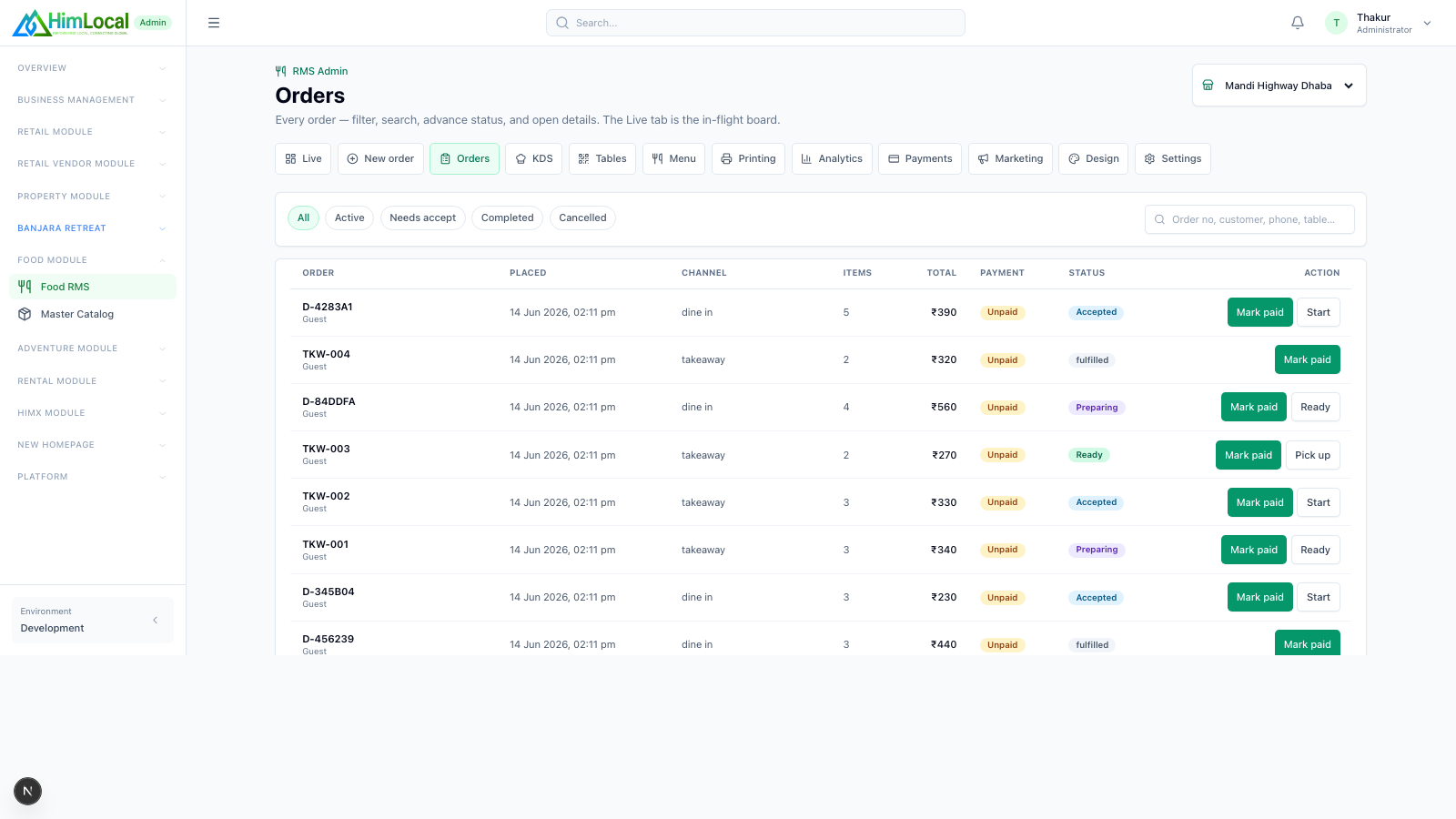Click the notification bell icon
This screenshot has width=1456, height=819.
coord(1298,23)
